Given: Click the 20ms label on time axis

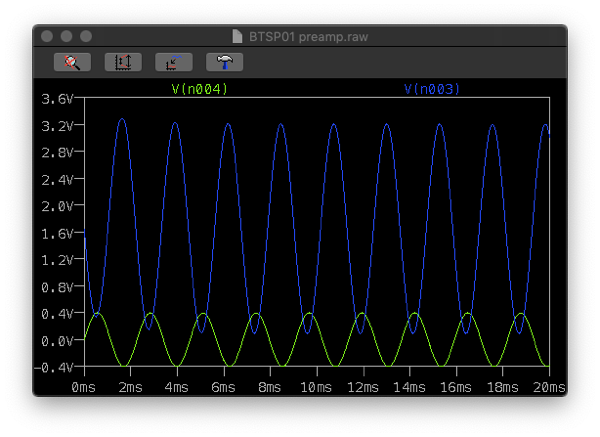Looking at the screenshot, I should coord(549,386).
